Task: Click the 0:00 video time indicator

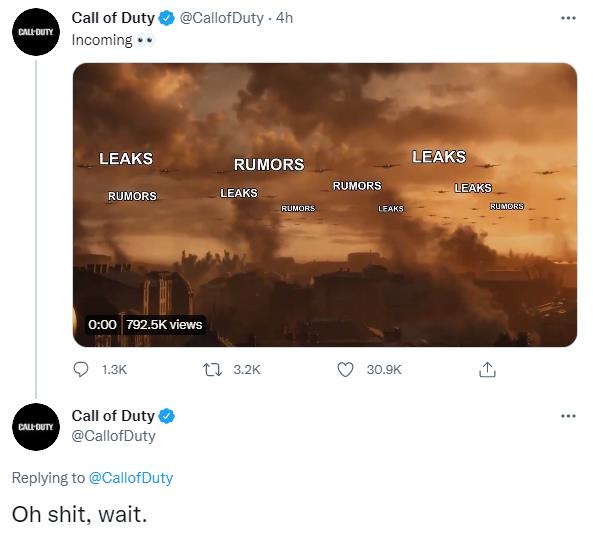Action: coord(102,325)
